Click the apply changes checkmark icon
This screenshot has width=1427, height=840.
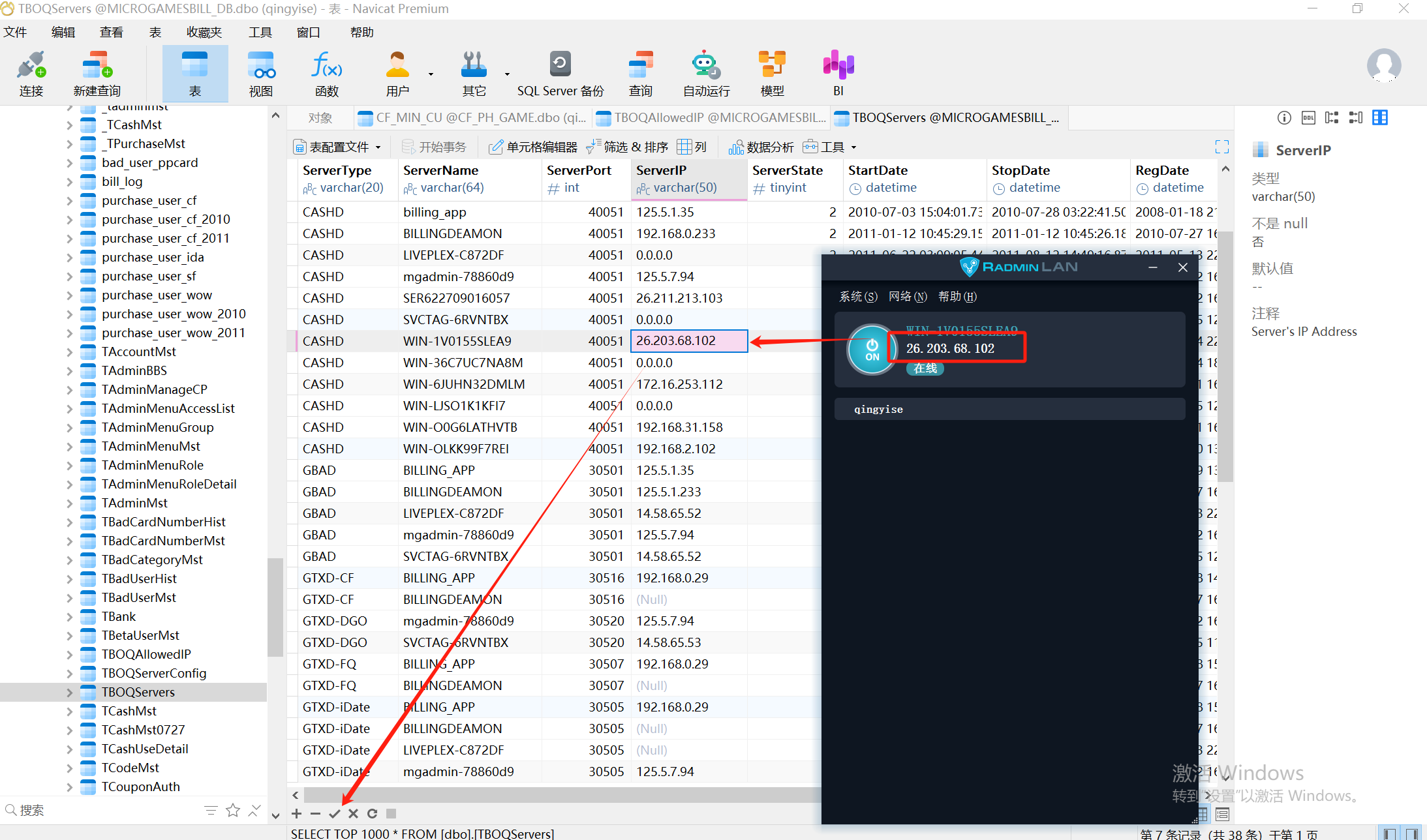coord(334,813)
